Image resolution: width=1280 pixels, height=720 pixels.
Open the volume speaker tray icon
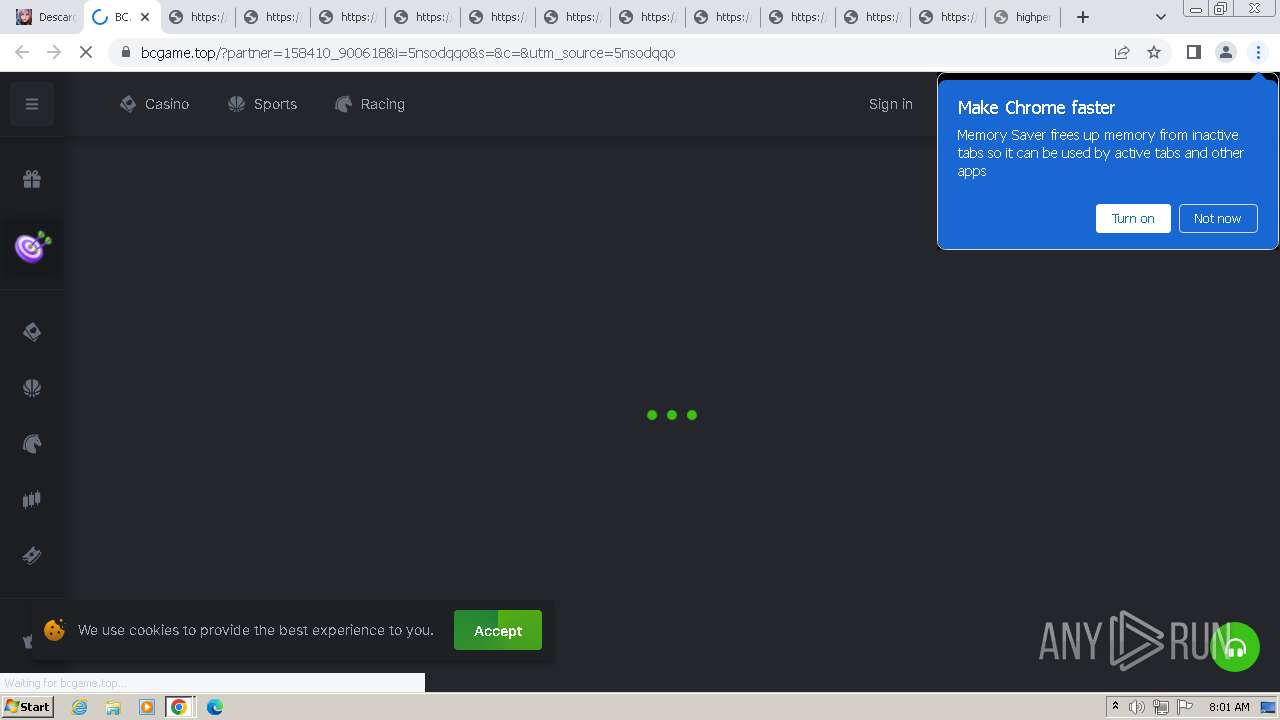(1137, 707)
